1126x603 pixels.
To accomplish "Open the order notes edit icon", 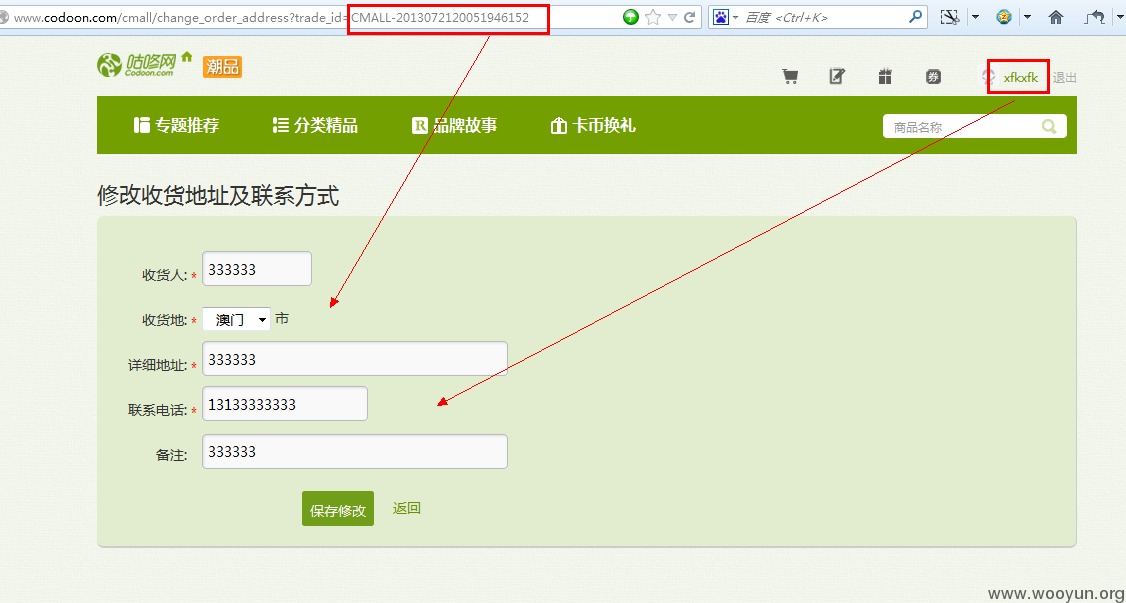I will [837, 77].
